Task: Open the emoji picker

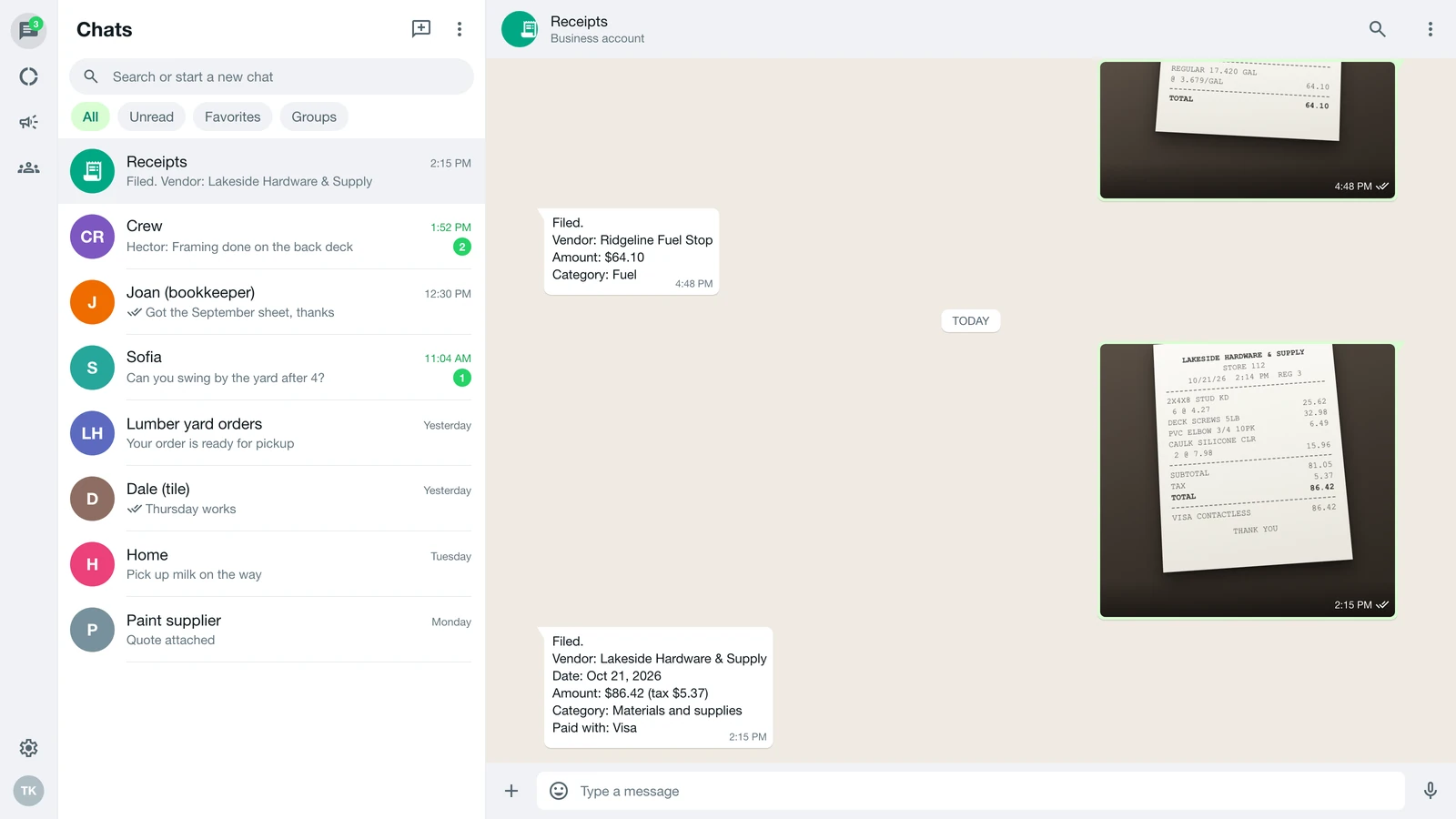Action: (x=559, y=791)
